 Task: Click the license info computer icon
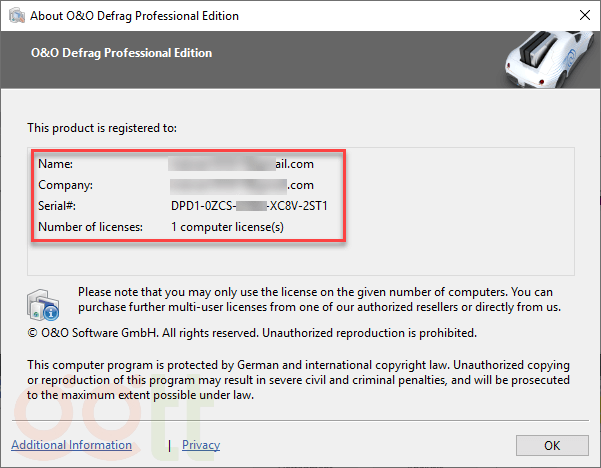[x=44, y=304]
